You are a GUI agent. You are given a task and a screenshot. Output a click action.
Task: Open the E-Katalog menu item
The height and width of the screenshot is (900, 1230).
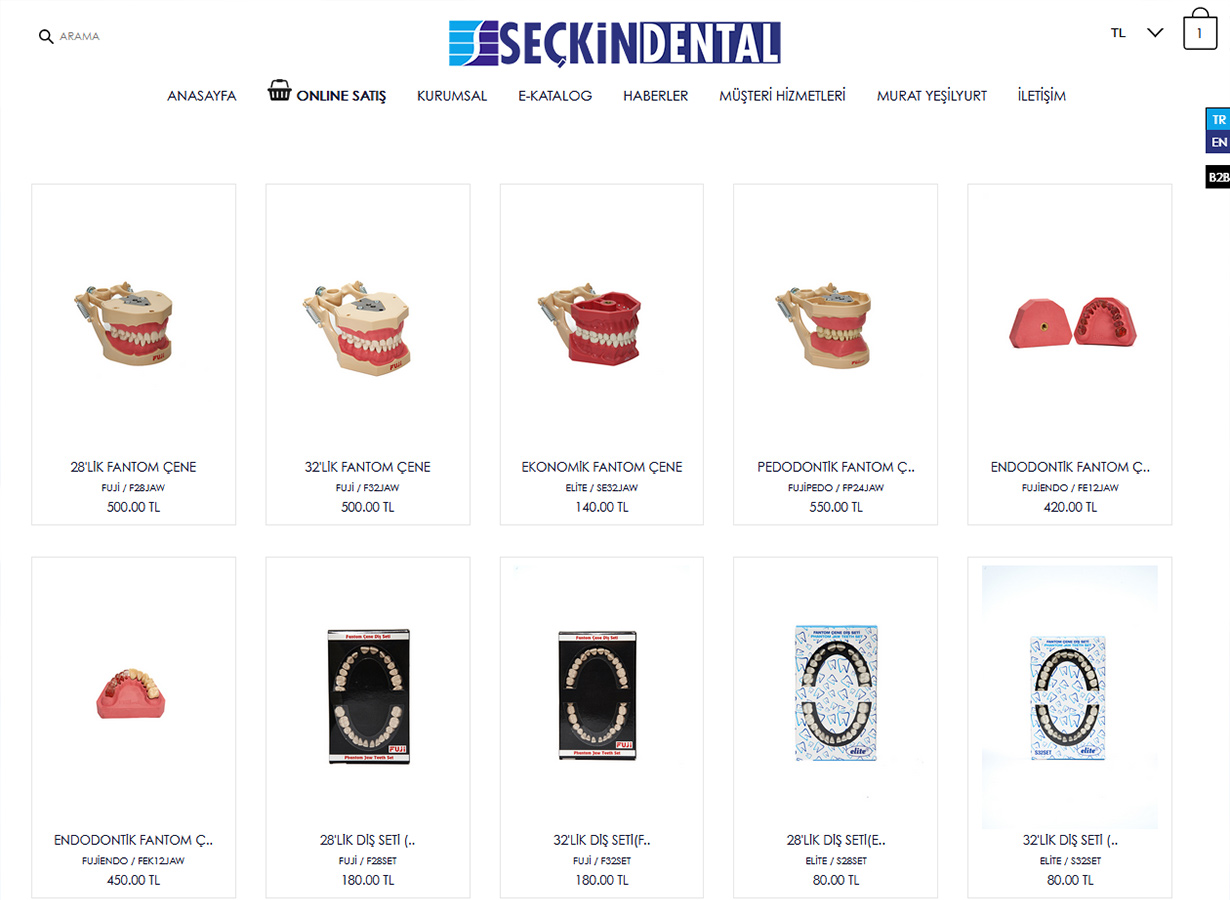click(555, 96)
